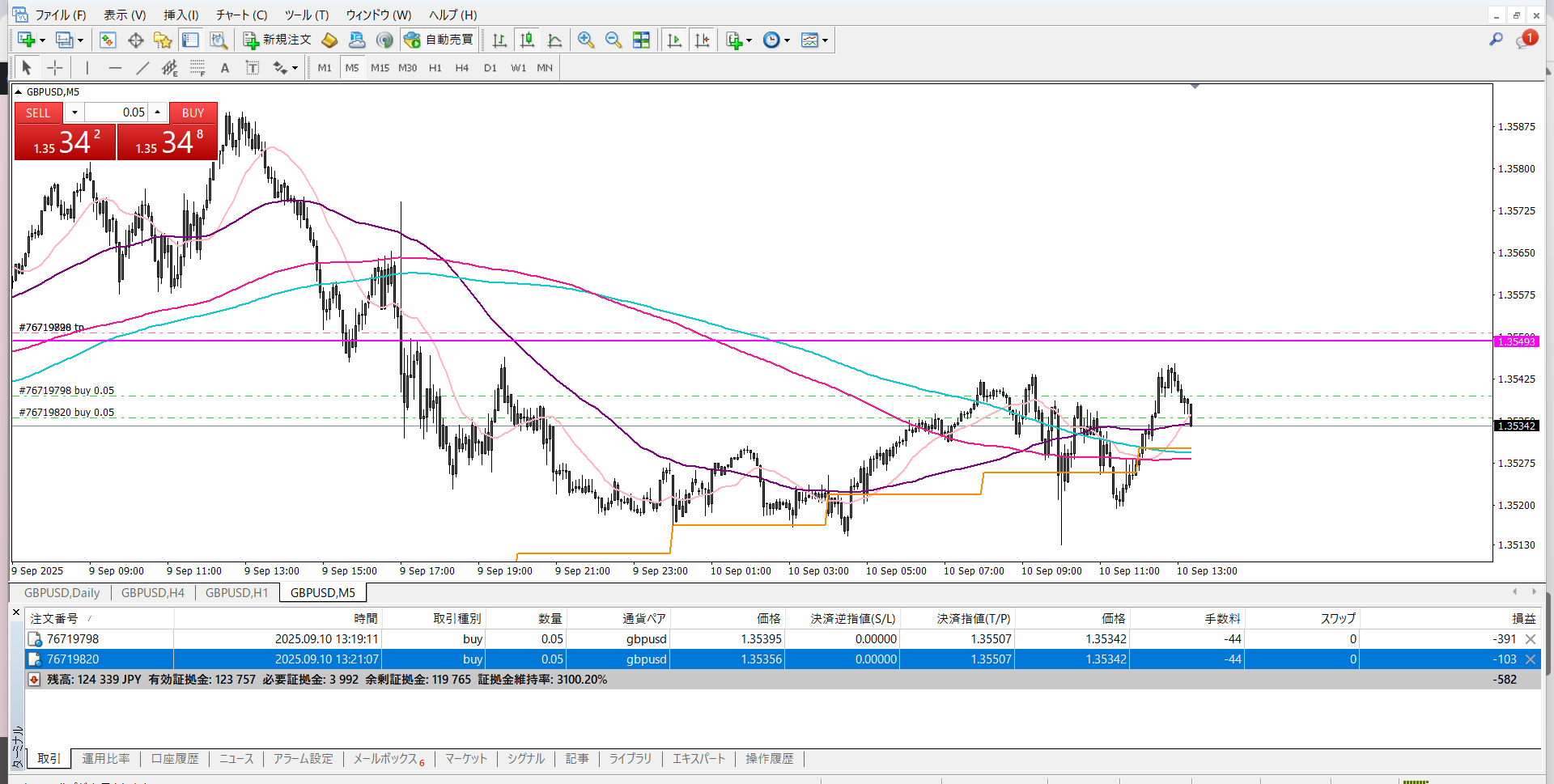Decrease lot volume with down arrow
The image size is (1554, 784).
pos(74,112)
